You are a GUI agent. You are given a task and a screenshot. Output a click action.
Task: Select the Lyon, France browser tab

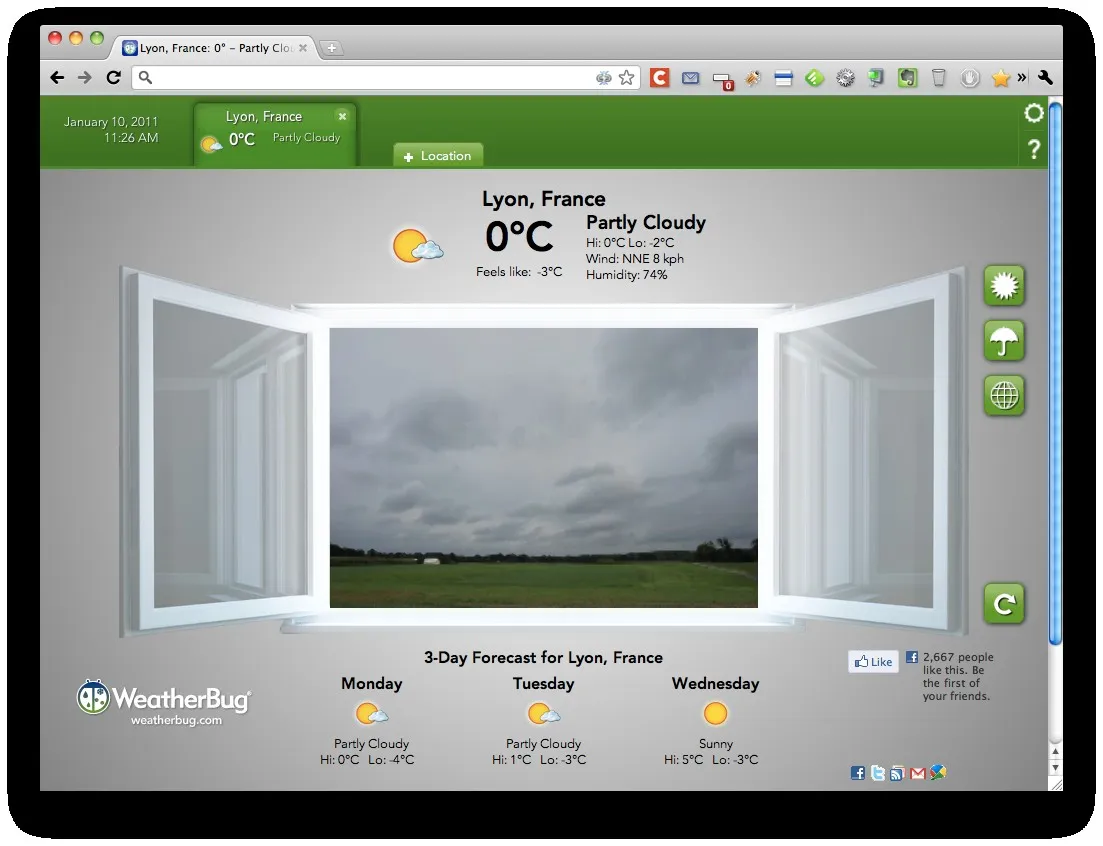click(215, 48)
